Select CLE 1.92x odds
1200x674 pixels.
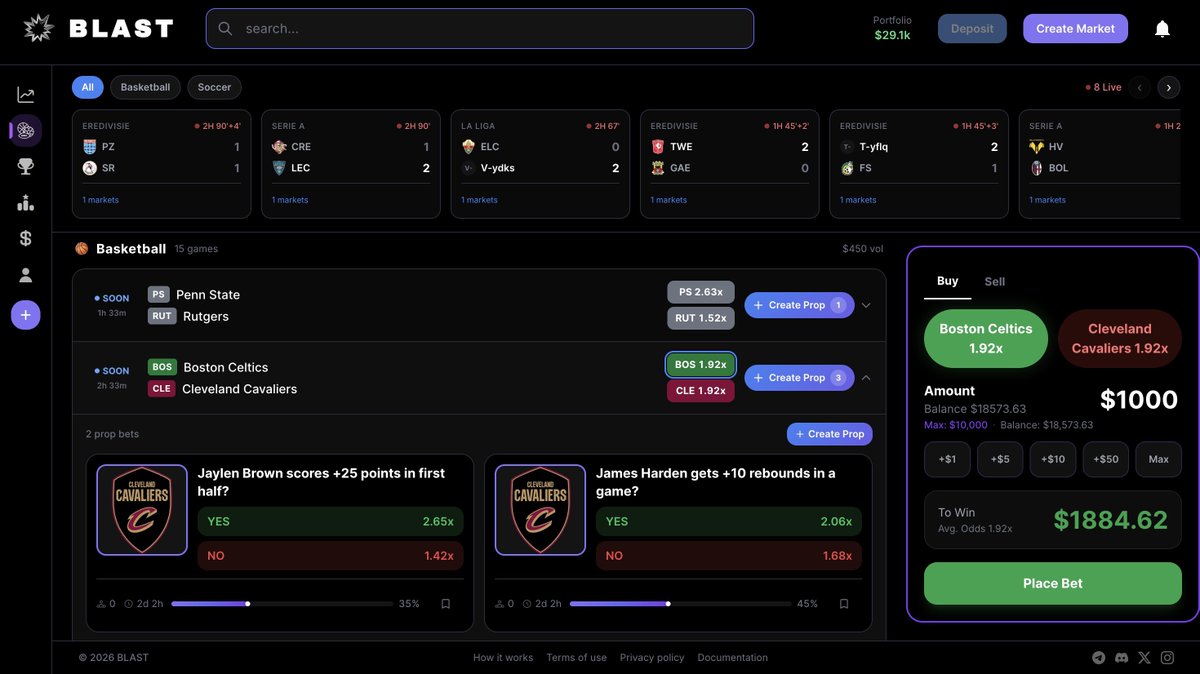(x=701, y=391)
